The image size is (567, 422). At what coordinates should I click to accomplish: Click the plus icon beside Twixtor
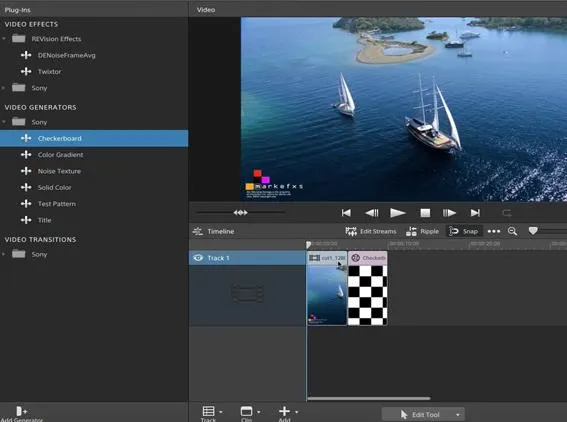tap(26, 72)
